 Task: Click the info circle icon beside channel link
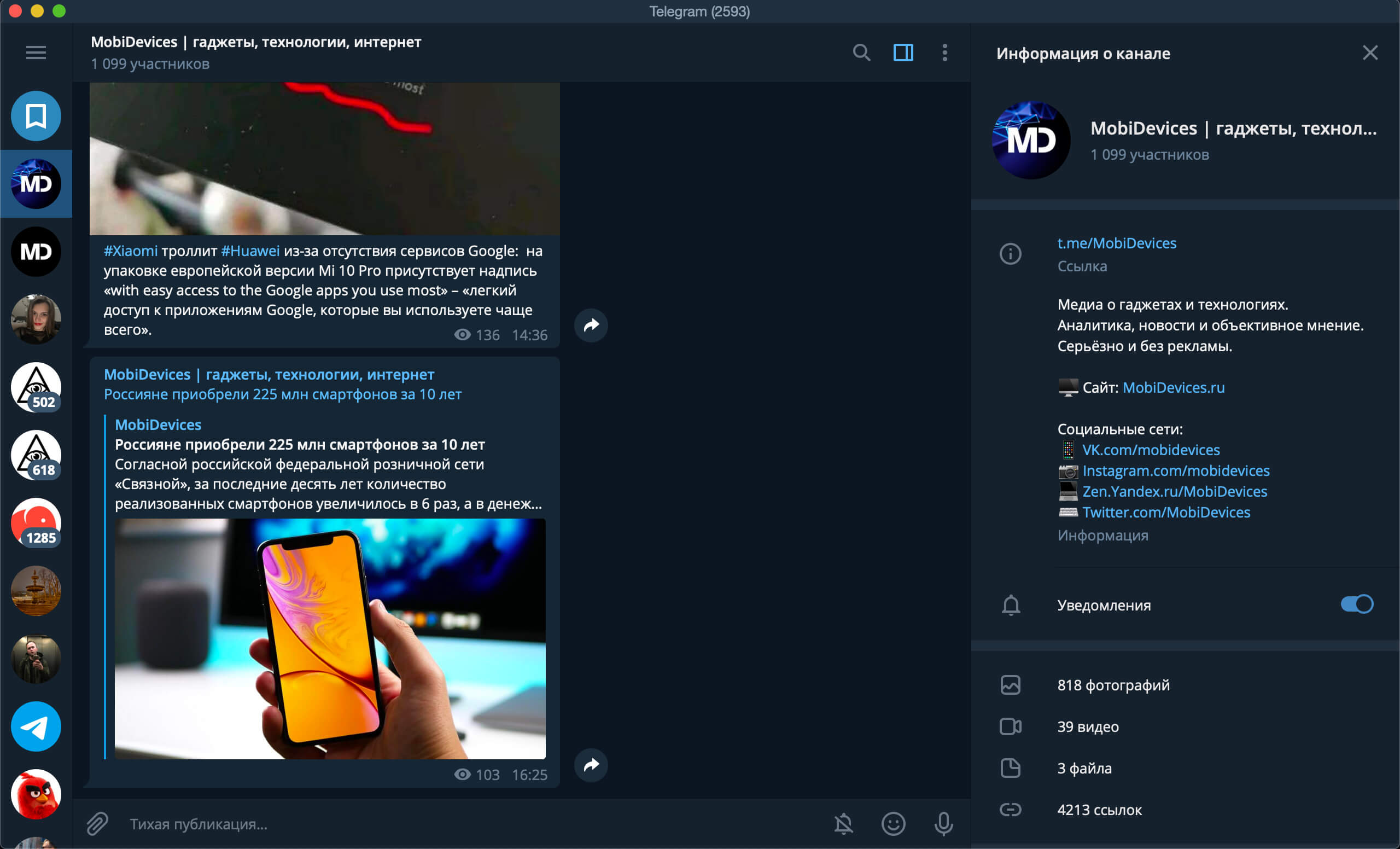1010,253
